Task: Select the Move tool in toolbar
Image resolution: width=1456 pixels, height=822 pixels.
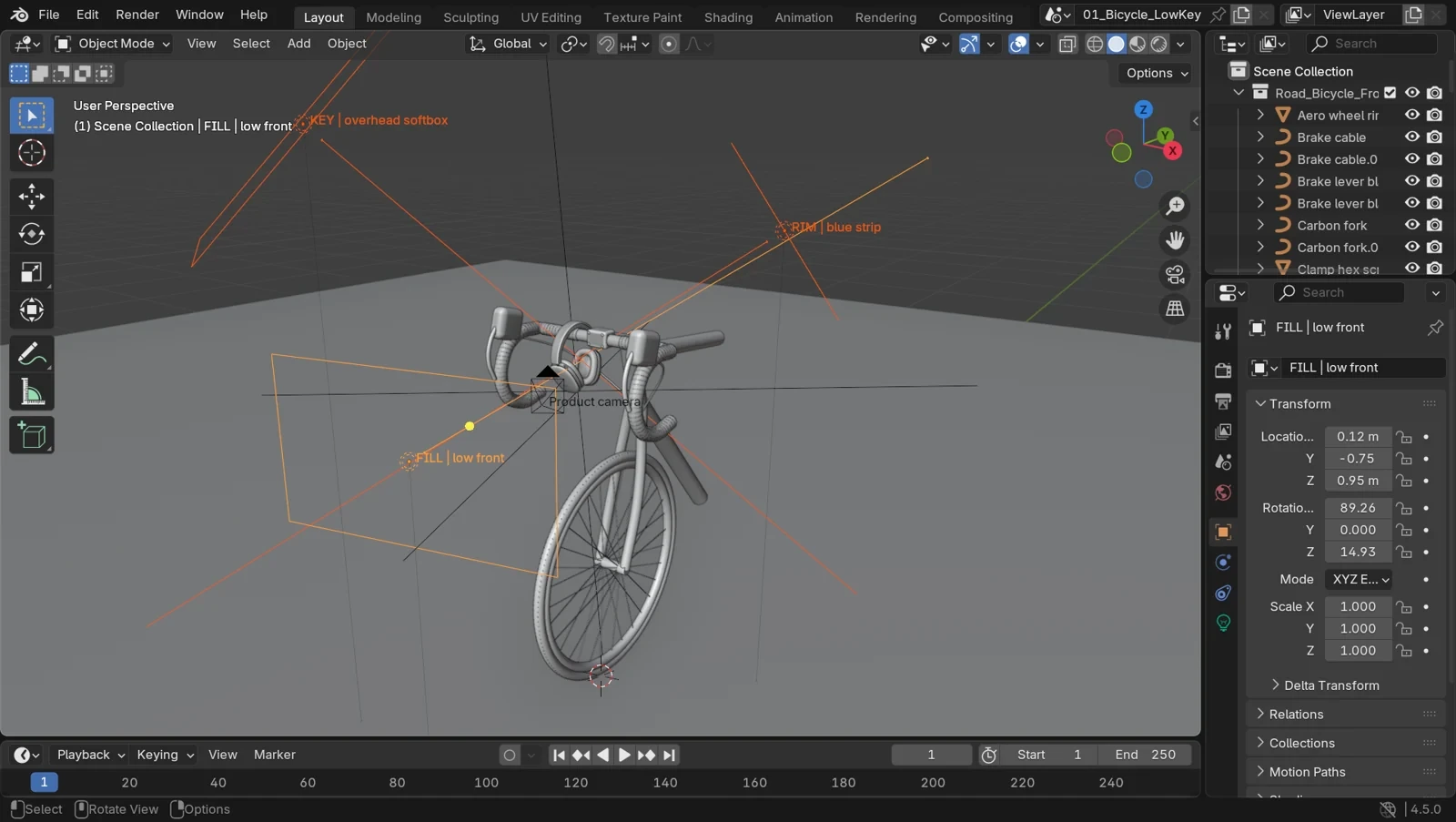Action: point(32,196)
